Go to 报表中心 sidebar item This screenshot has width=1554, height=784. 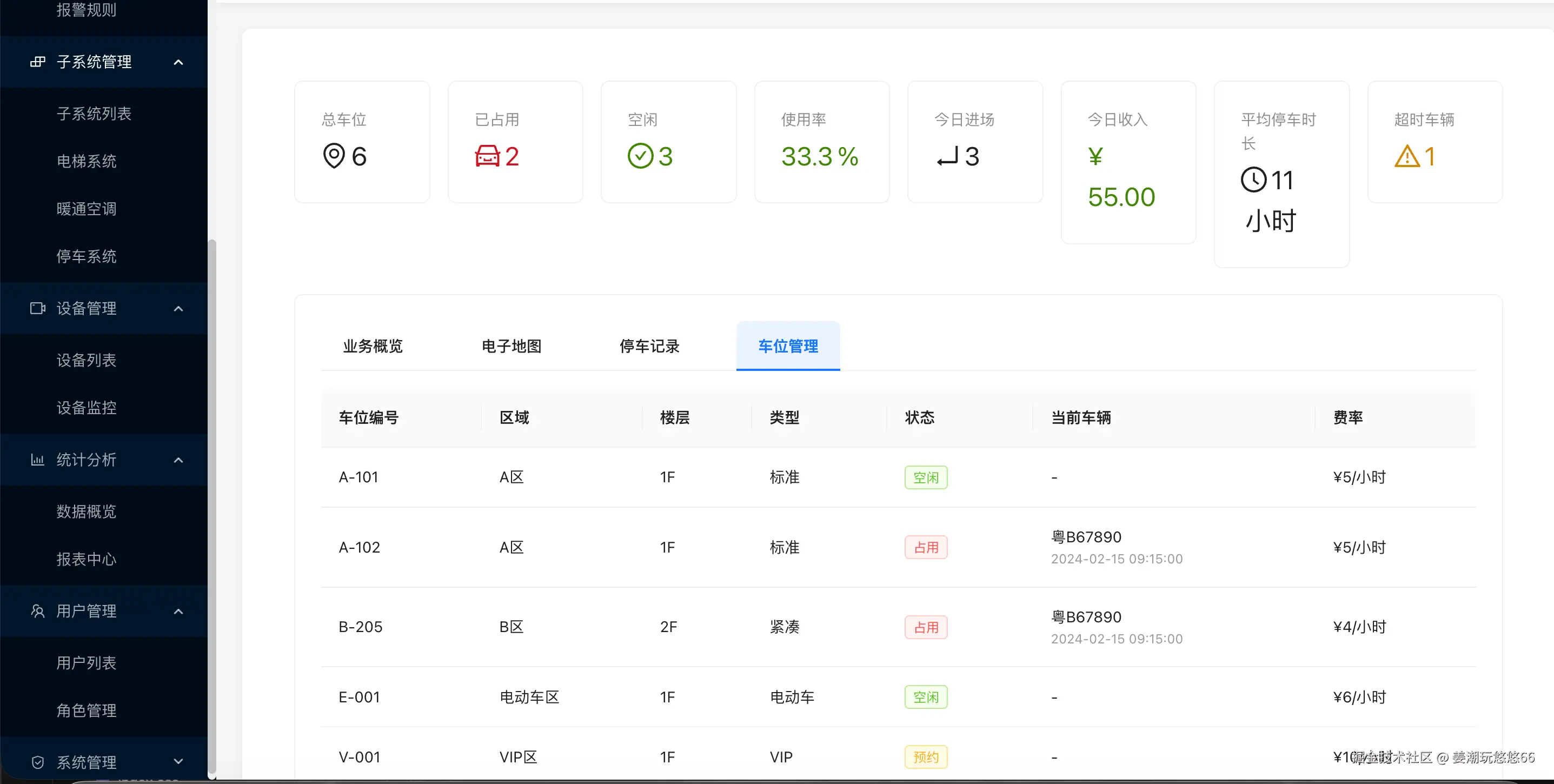click(x=87, y=559)
